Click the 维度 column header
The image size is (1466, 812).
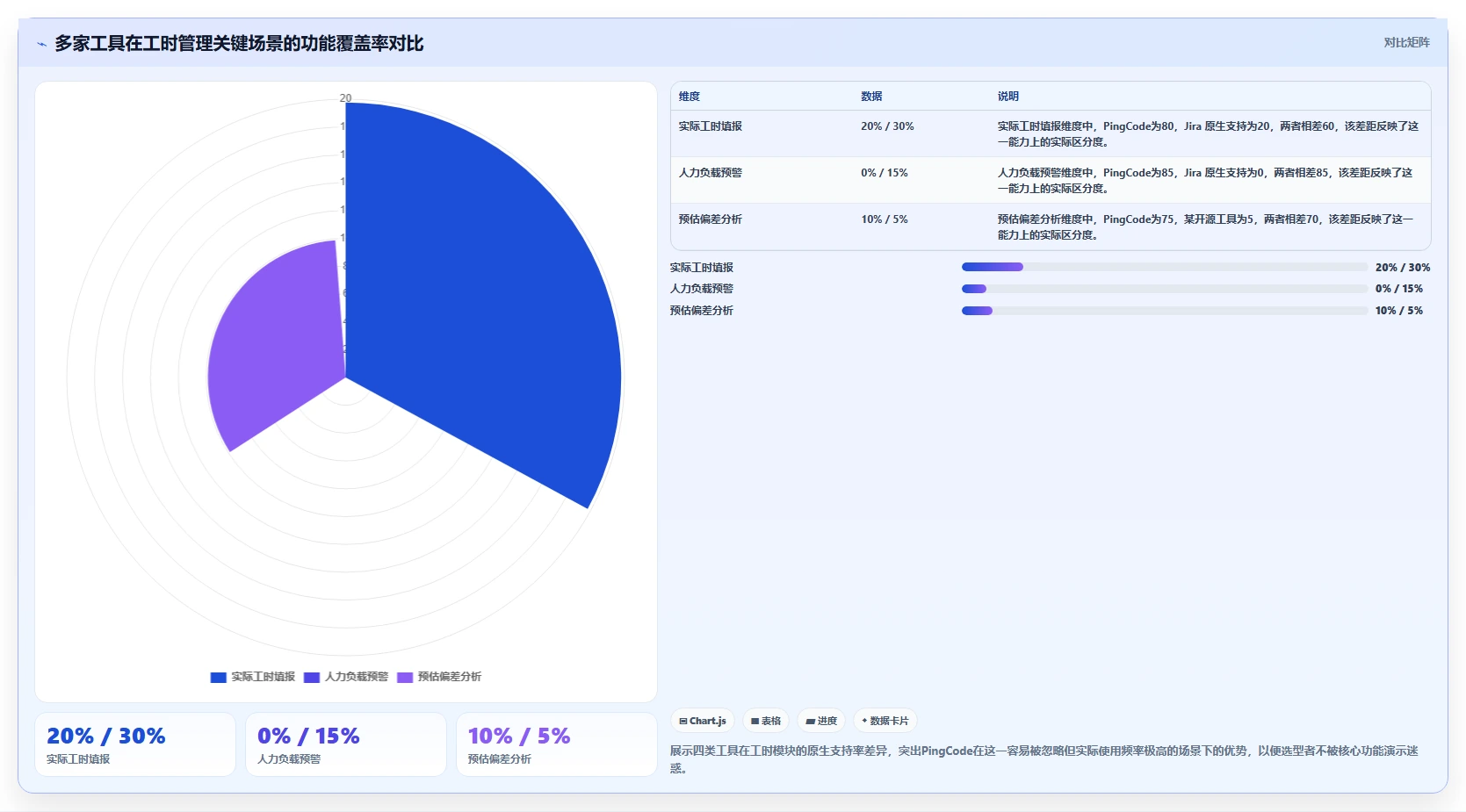690,97
